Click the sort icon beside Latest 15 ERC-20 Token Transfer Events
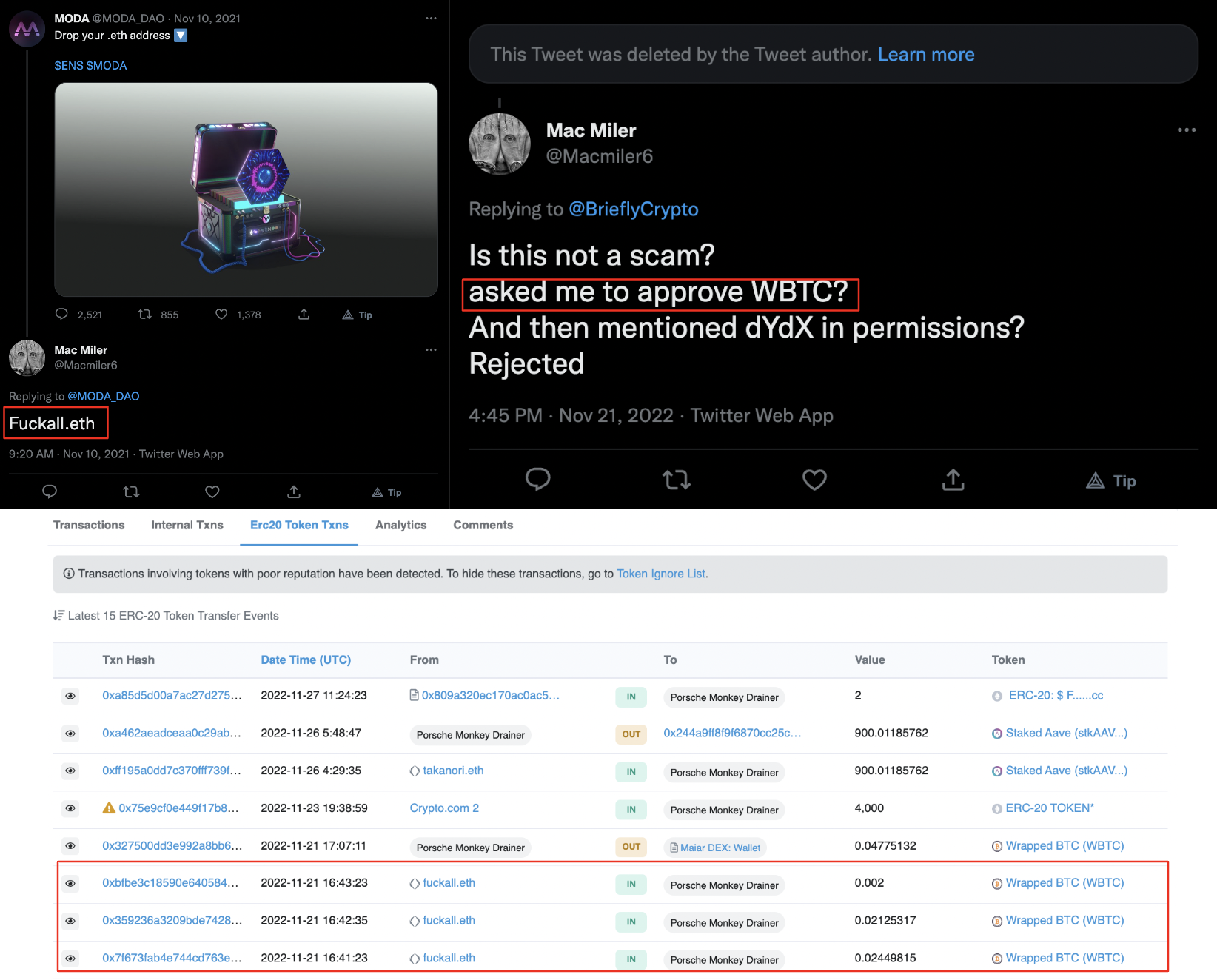The width and height of the screenshot is (1217, 980). [58, 615]
